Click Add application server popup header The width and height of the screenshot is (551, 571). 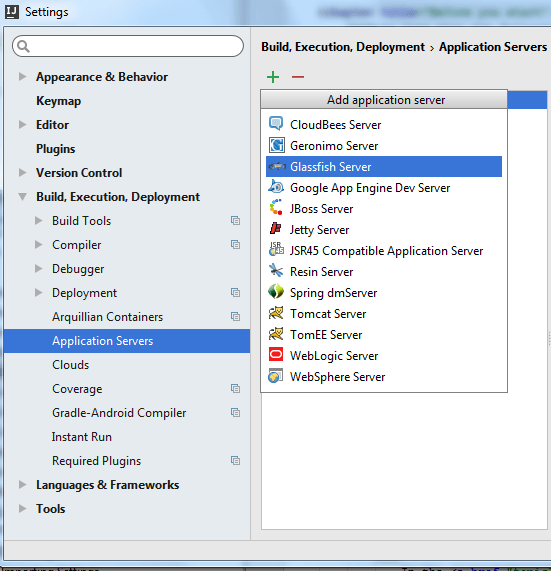coord(384,99)
